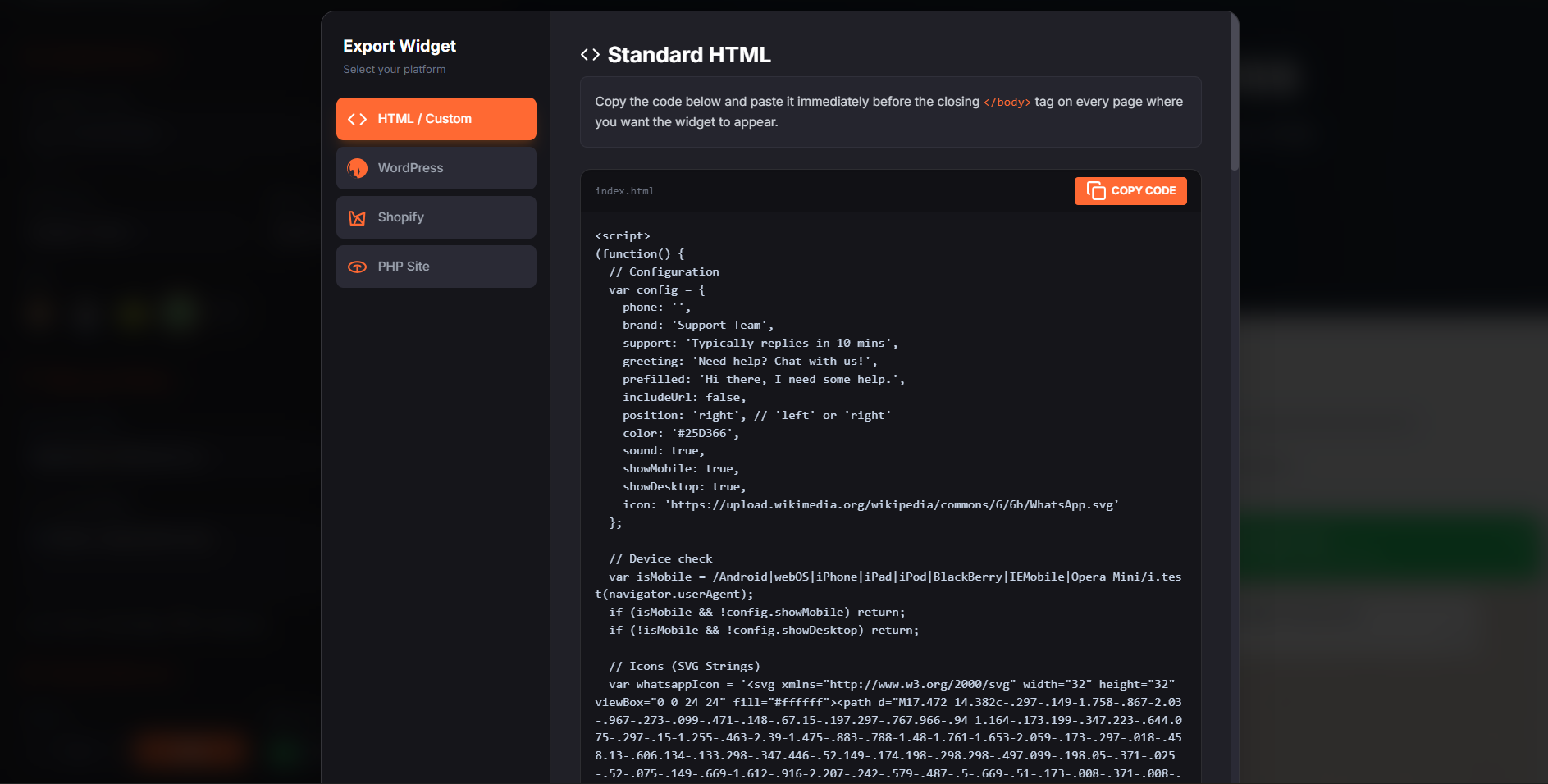Choose the WordPress platform option

point(436,168)
